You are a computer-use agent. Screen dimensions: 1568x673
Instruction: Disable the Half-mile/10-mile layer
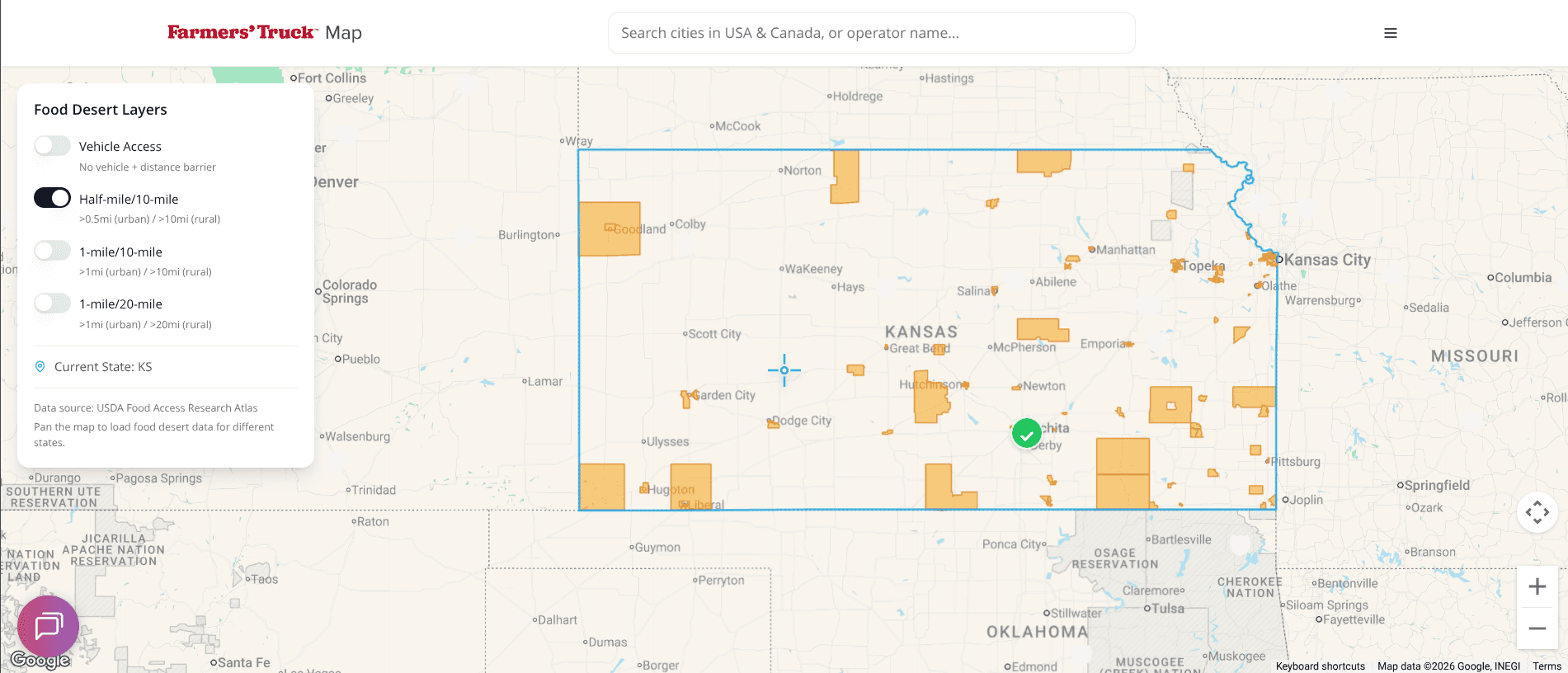coord(52,198)
